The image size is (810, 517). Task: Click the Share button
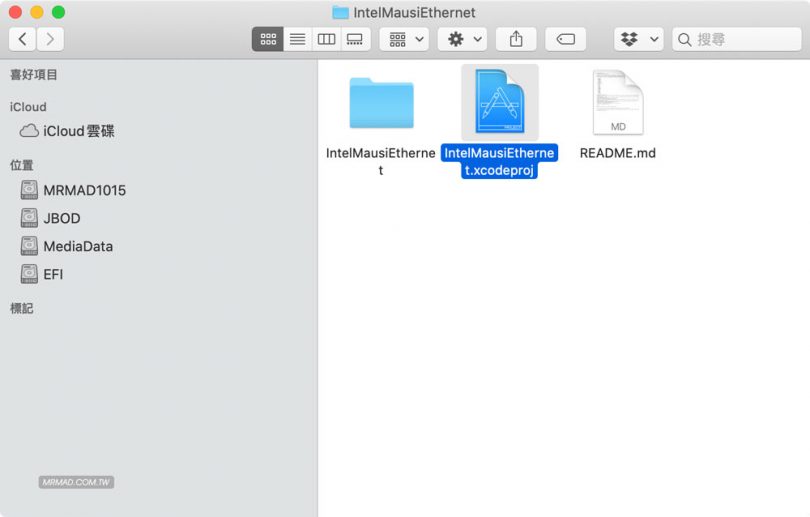[x=516, y=39]
